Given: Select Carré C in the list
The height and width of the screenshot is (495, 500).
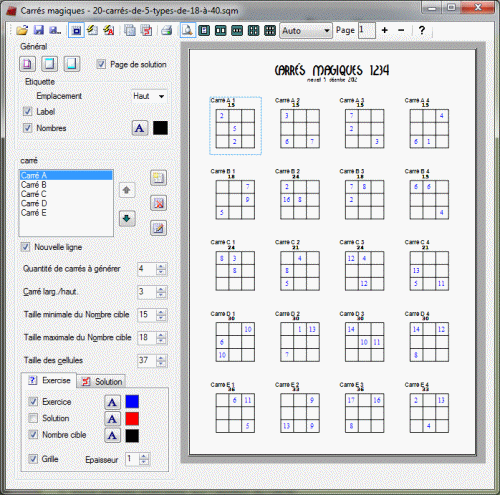Looking at the screenshot, I should 34,194.
